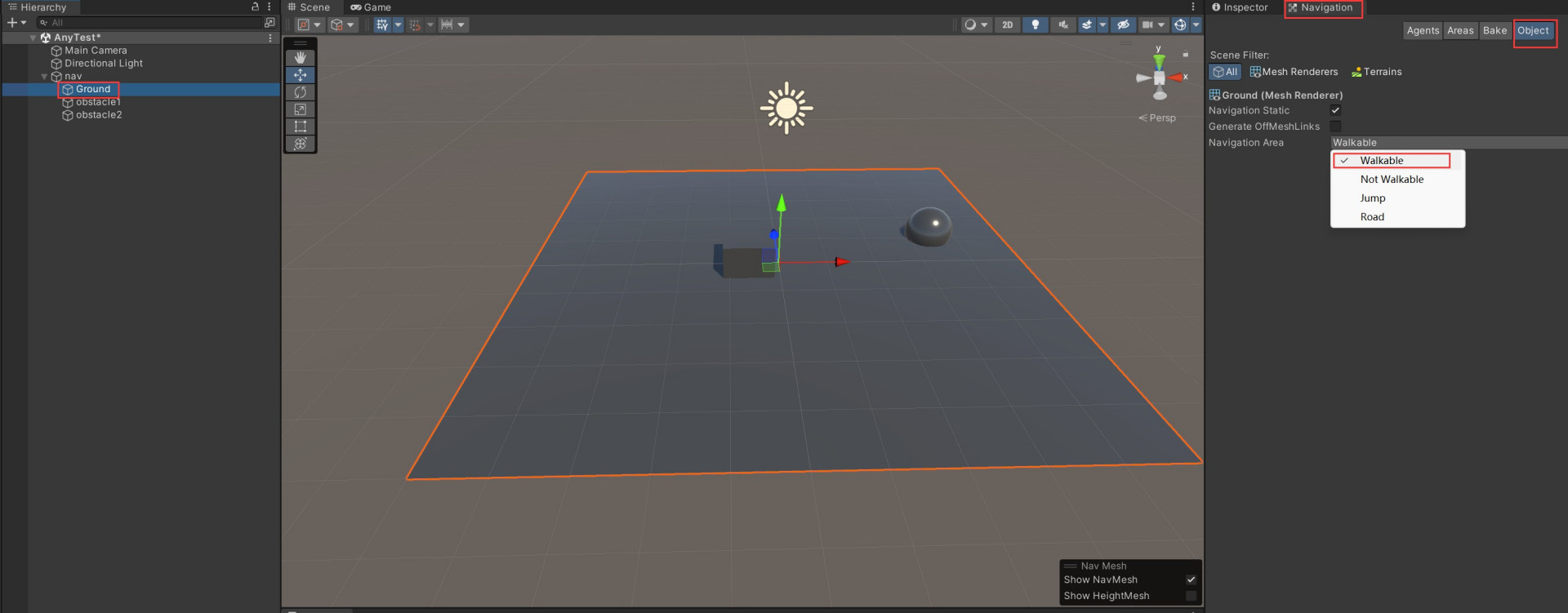The height and width of the screenshot is (613, 1568).
Task: Filter scene by Mesh Renderers
Action: pos(1294,72)
